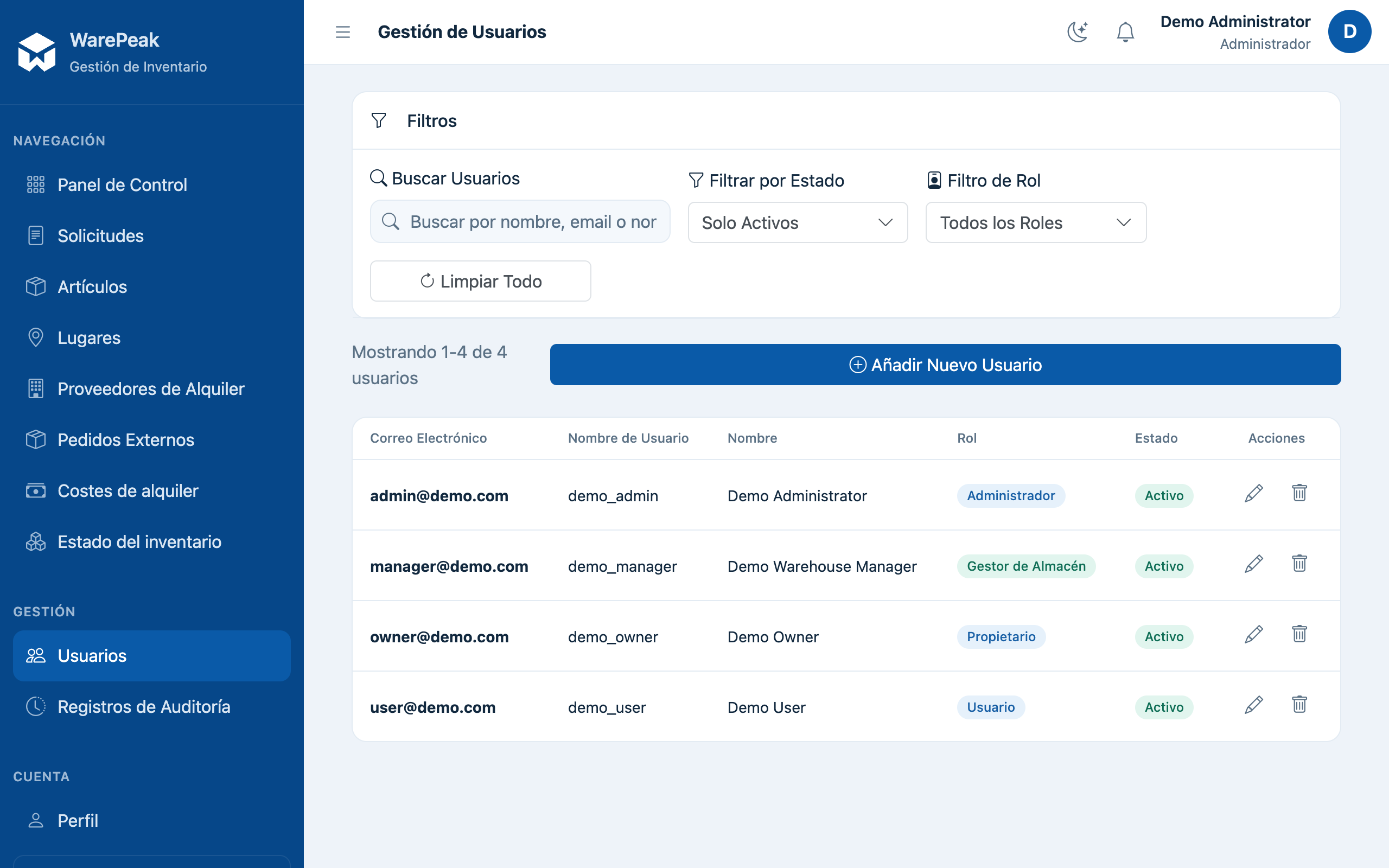The height and width of the screenshot is (868, 1389).
Task: Open the Solo Activos status dropdown
Action: pyautogui.click(x=797, y=223)
